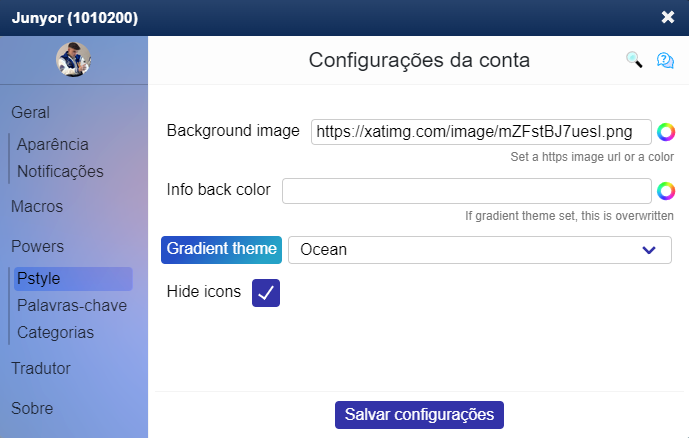Expand the Ocean gradient theme dropdown
Viewport: 689px width, 438px height.
[479, 250]
